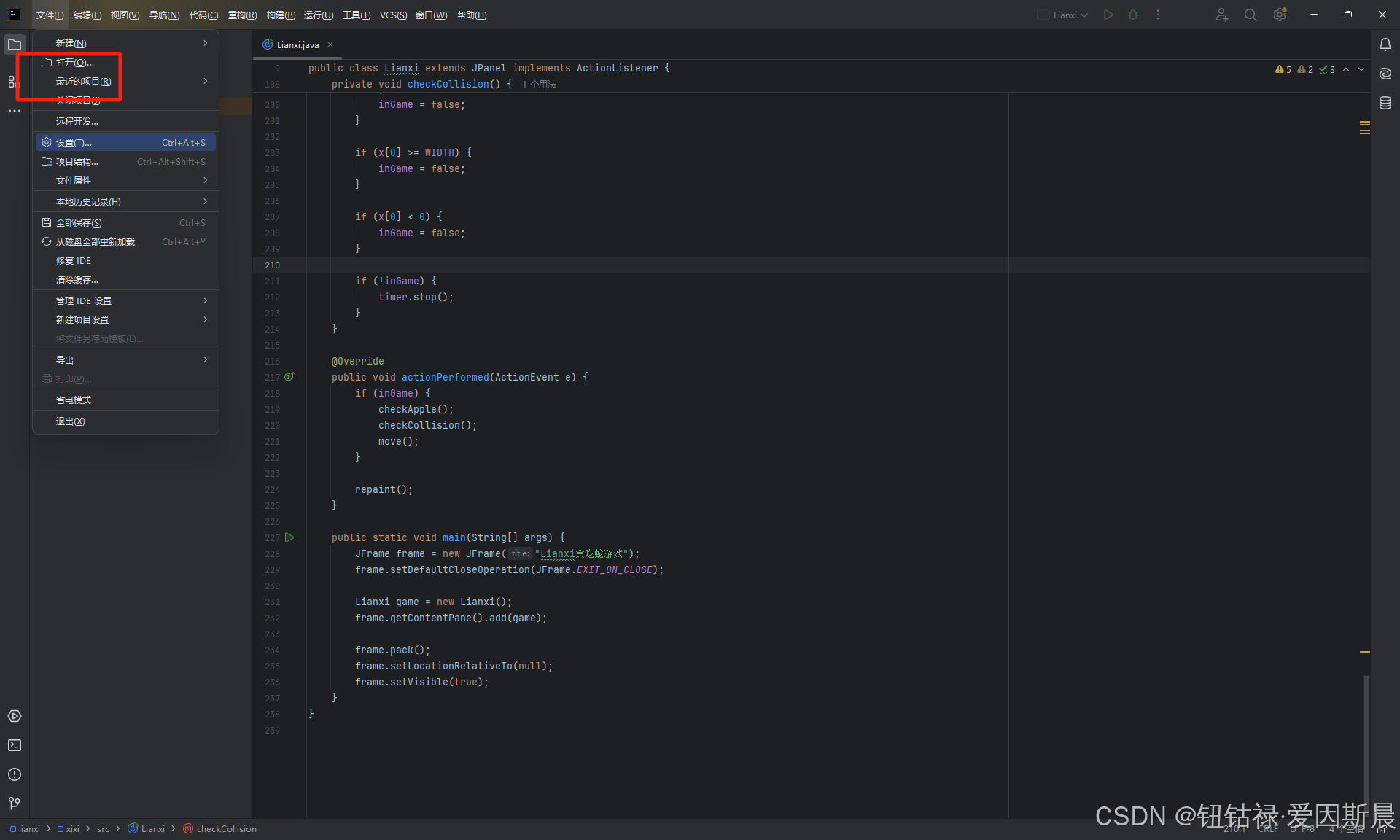This screenshot has width=1400, height=840.
Task: Open the Project tool window folder icon
Action: tap(15, 44)
